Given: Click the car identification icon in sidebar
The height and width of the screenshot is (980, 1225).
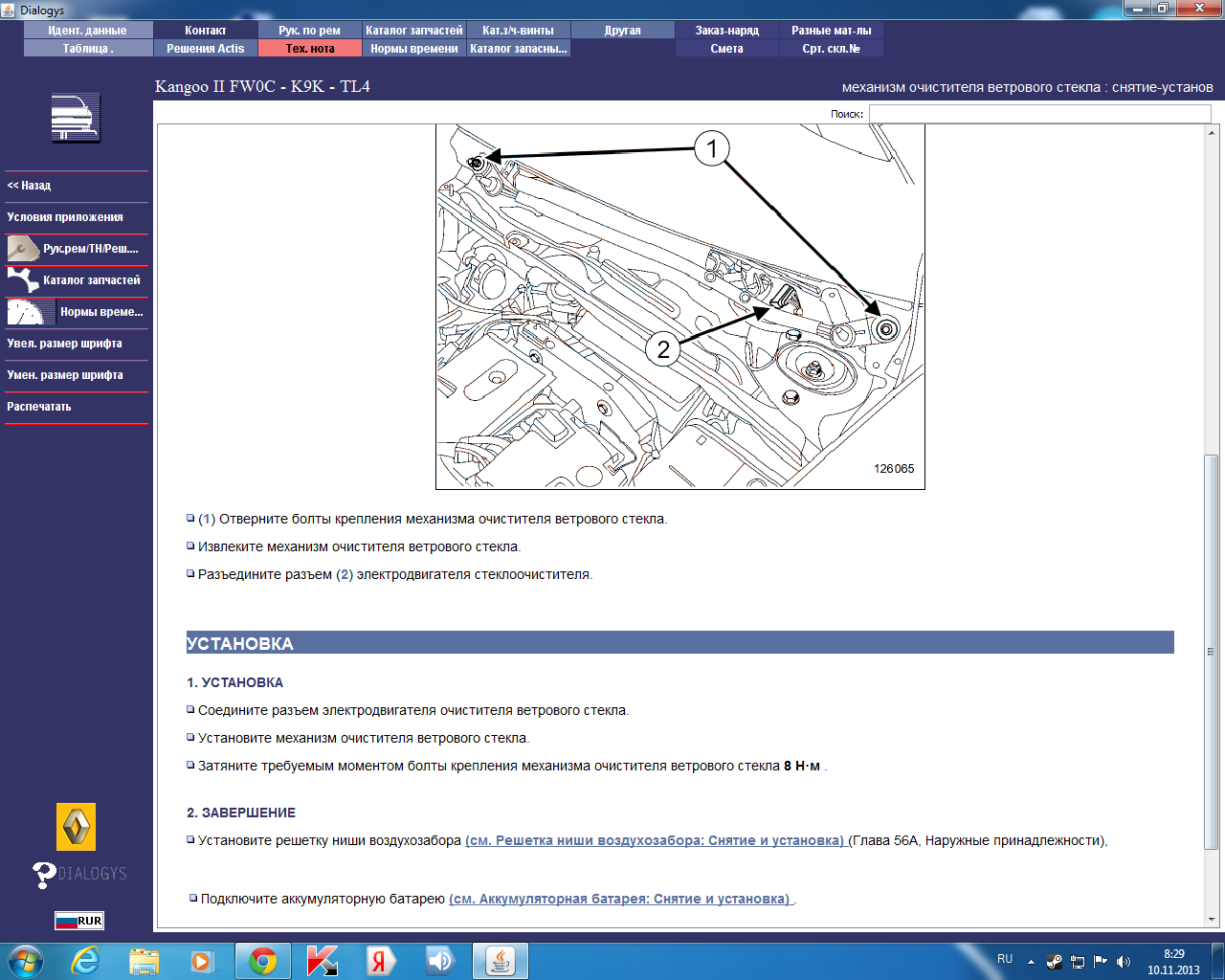Looking at the screenshot, I should coord(76,119).
